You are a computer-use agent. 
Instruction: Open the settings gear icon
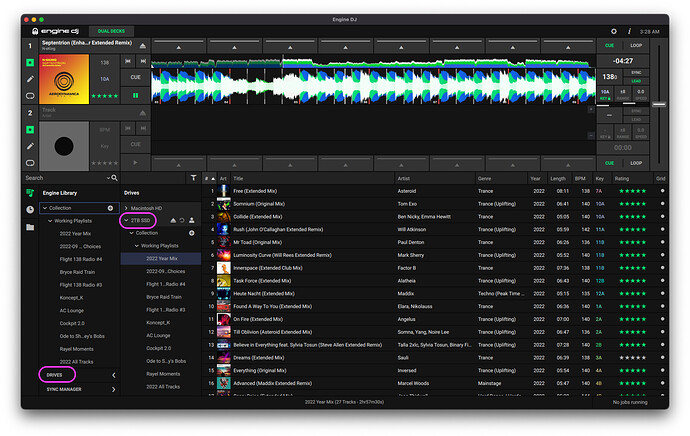pyautogui.click(x=613, y=31)
